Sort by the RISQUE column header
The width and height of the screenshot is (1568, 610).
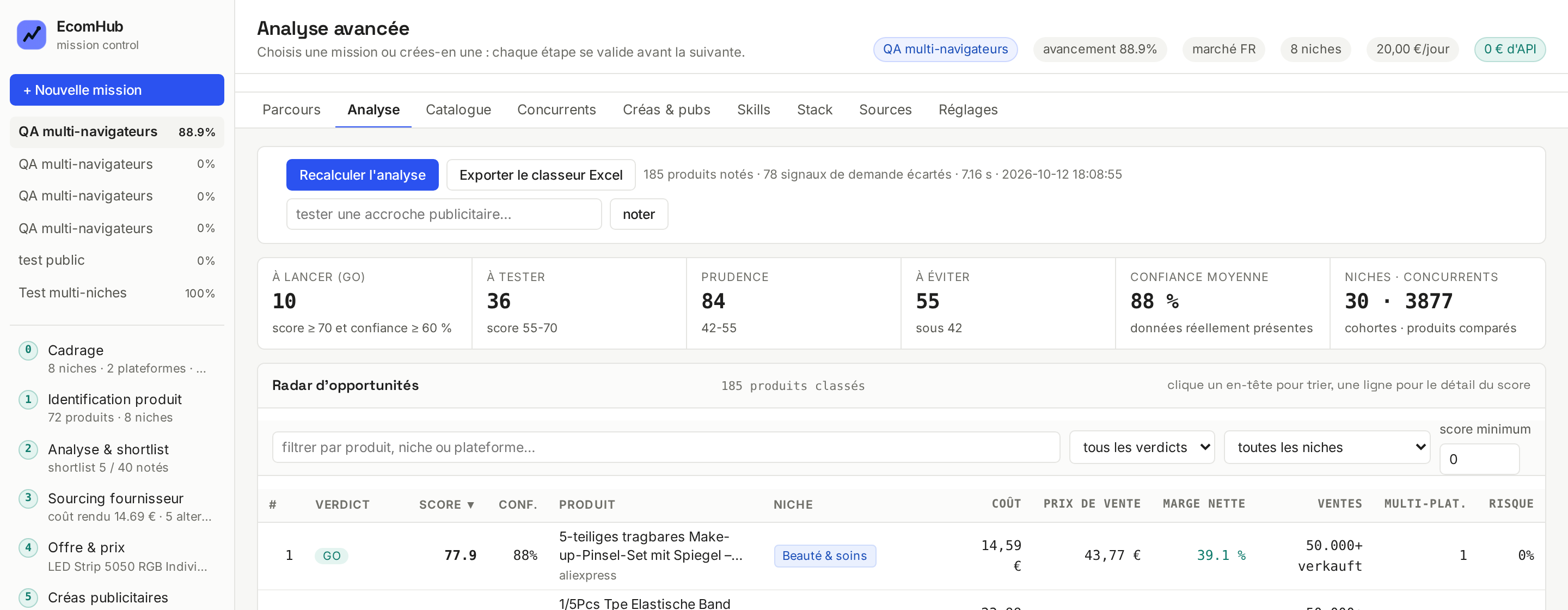pos(1511,504)
